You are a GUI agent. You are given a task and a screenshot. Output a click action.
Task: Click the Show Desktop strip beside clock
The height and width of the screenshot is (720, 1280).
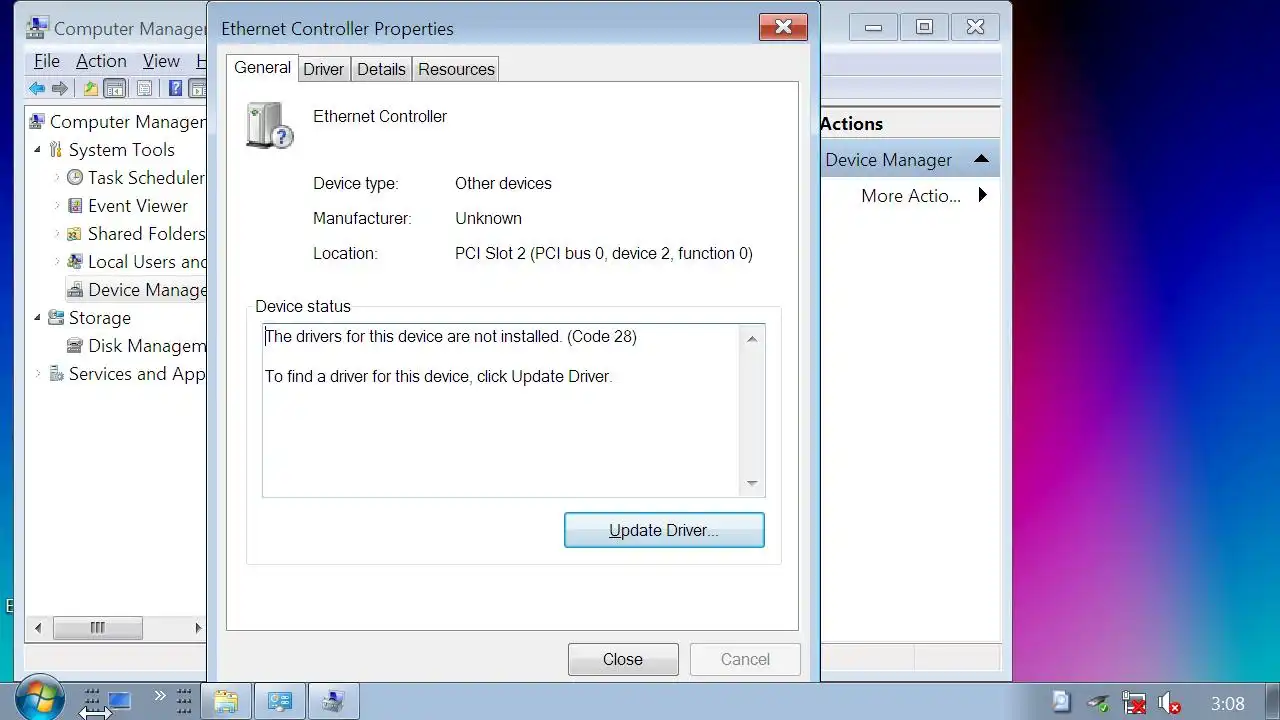tap(1272, 702)
